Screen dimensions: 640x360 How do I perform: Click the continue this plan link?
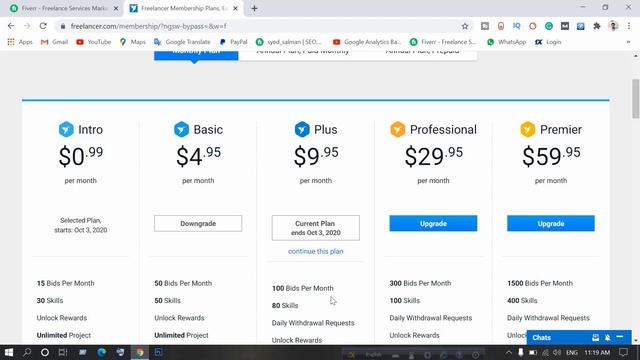pos(316,251)
